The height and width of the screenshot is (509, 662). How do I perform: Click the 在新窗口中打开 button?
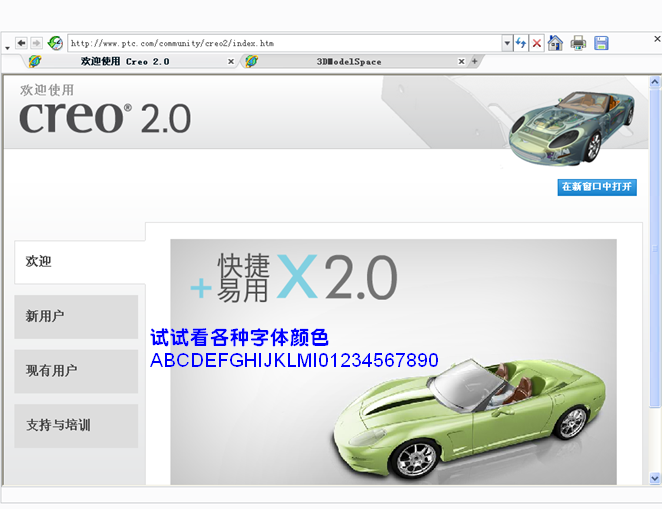pos(596,187)
